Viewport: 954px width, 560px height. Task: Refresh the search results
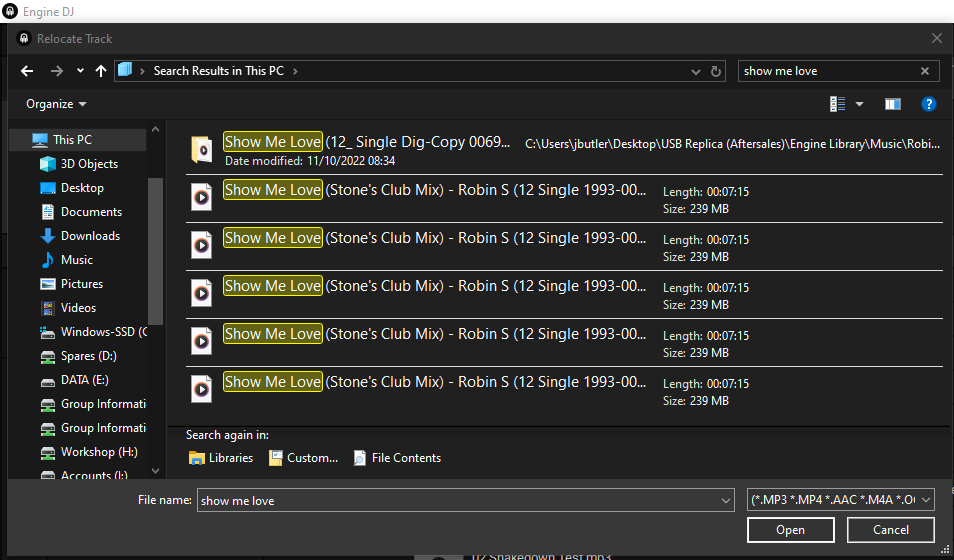click(716, 72)
